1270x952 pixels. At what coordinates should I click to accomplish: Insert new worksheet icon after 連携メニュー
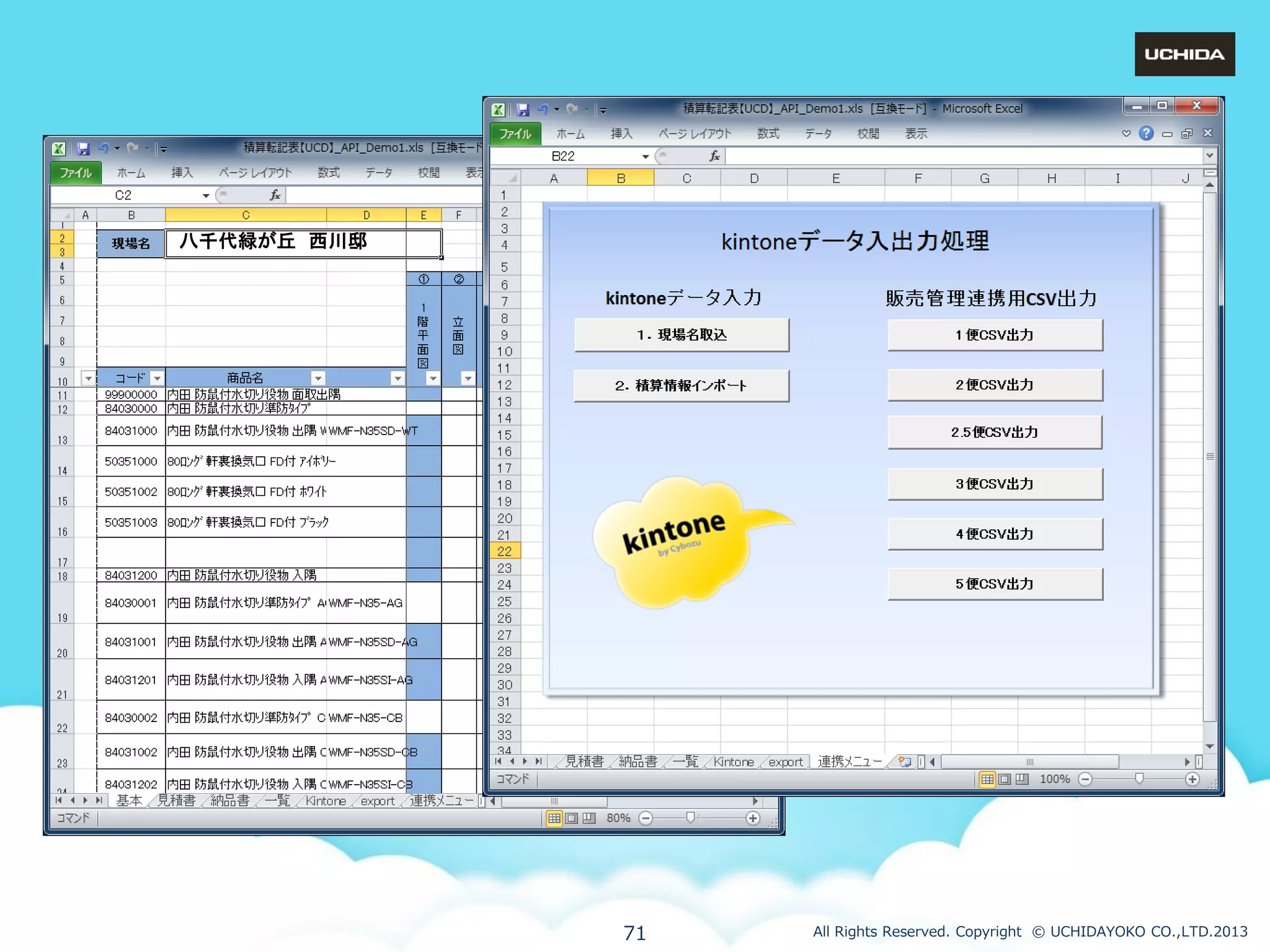coord(905,762)
